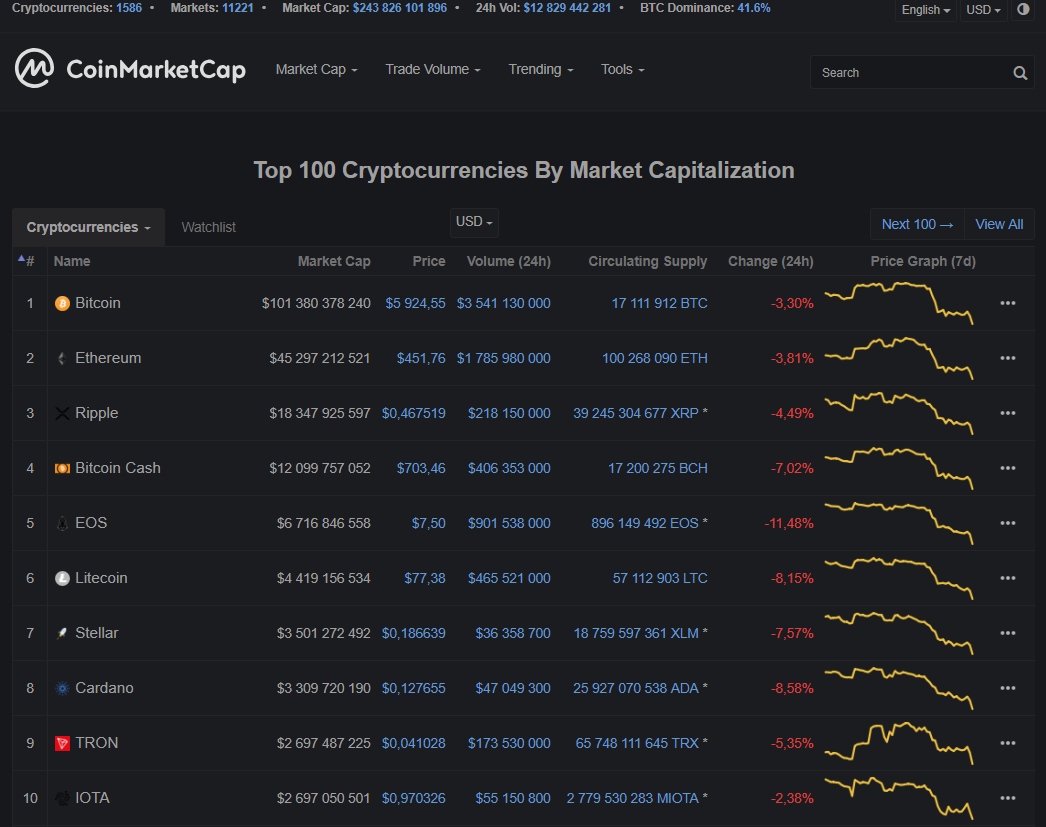
Task: Click inside the Search input field
Action: pyautogui.click(x=910, y=72)
